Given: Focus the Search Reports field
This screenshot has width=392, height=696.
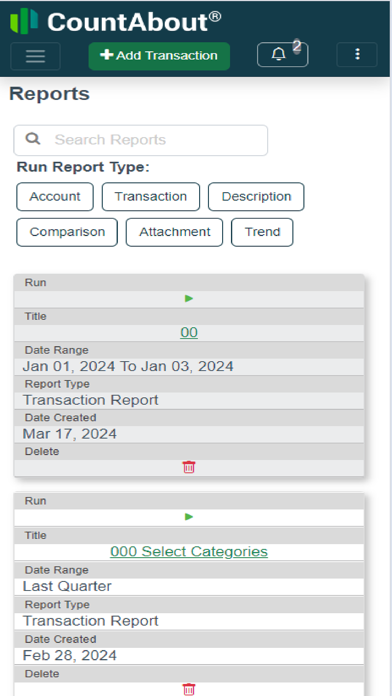Looking at the screenshot, I should (x=141, y=140).
